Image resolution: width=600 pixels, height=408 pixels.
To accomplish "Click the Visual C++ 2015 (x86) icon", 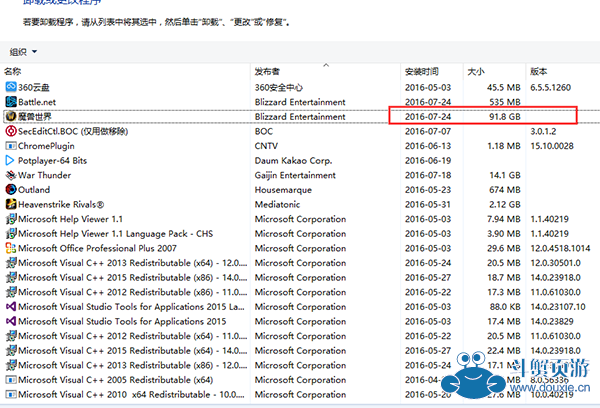I will pyautogui.click(x=11, y=277).
